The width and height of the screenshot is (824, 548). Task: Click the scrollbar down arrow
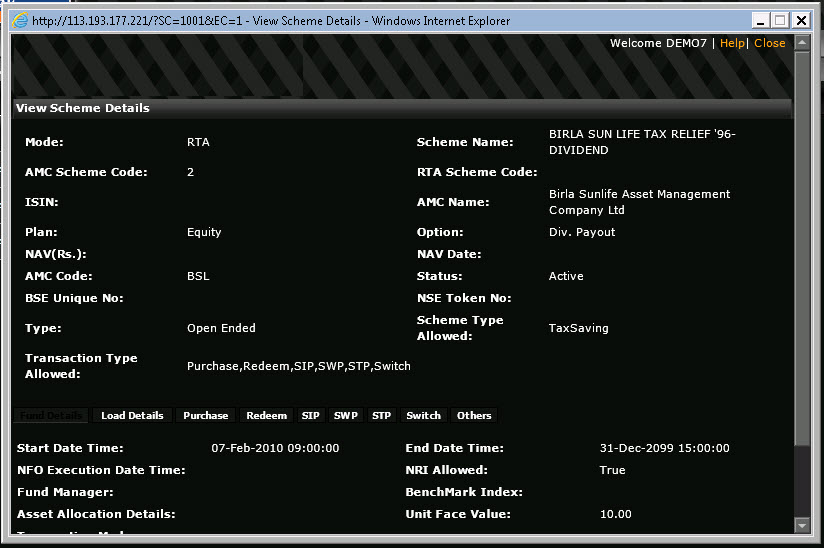[x=801, y=525]
